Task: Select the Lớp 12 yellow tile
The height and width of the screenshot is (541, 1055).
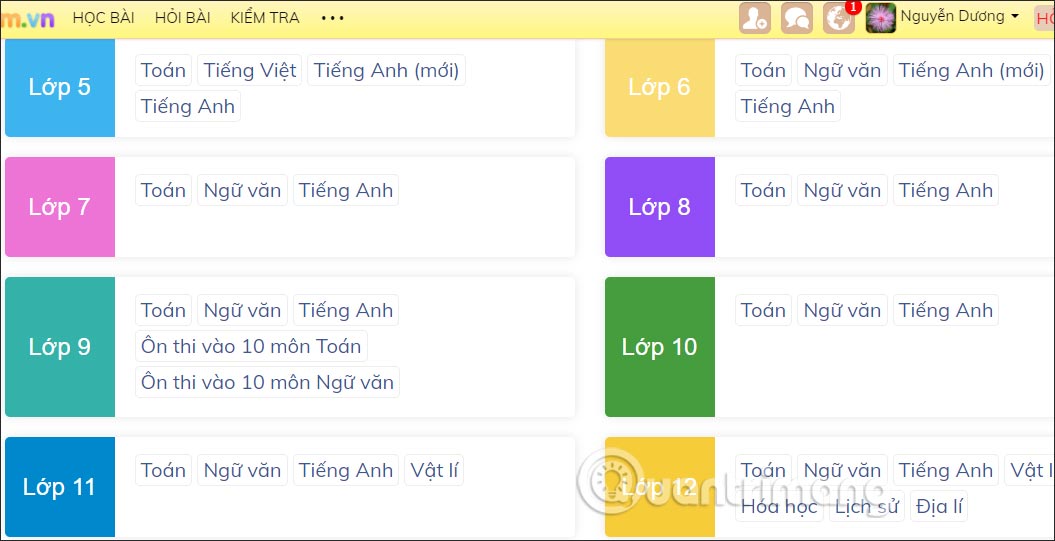Action: 659,486
